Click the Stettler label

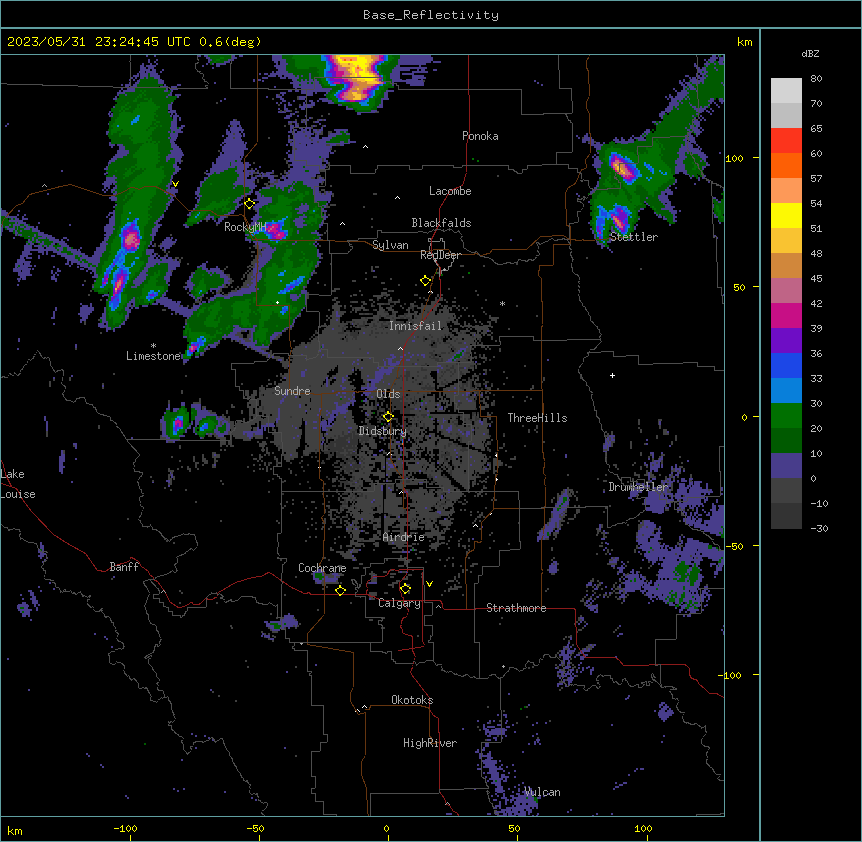(633, 237)
